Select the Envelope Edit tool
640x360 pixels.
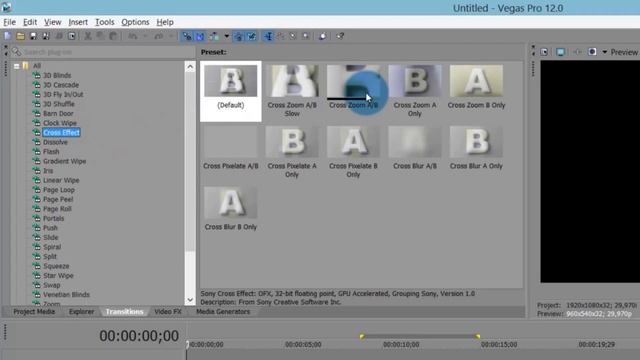coord(281,36)
